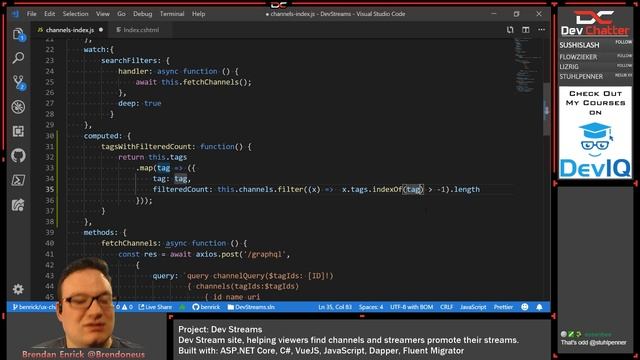The width and height of the screenshot is (640, 360).
Task: Open the Edit menu
Action: pos(49,13)
